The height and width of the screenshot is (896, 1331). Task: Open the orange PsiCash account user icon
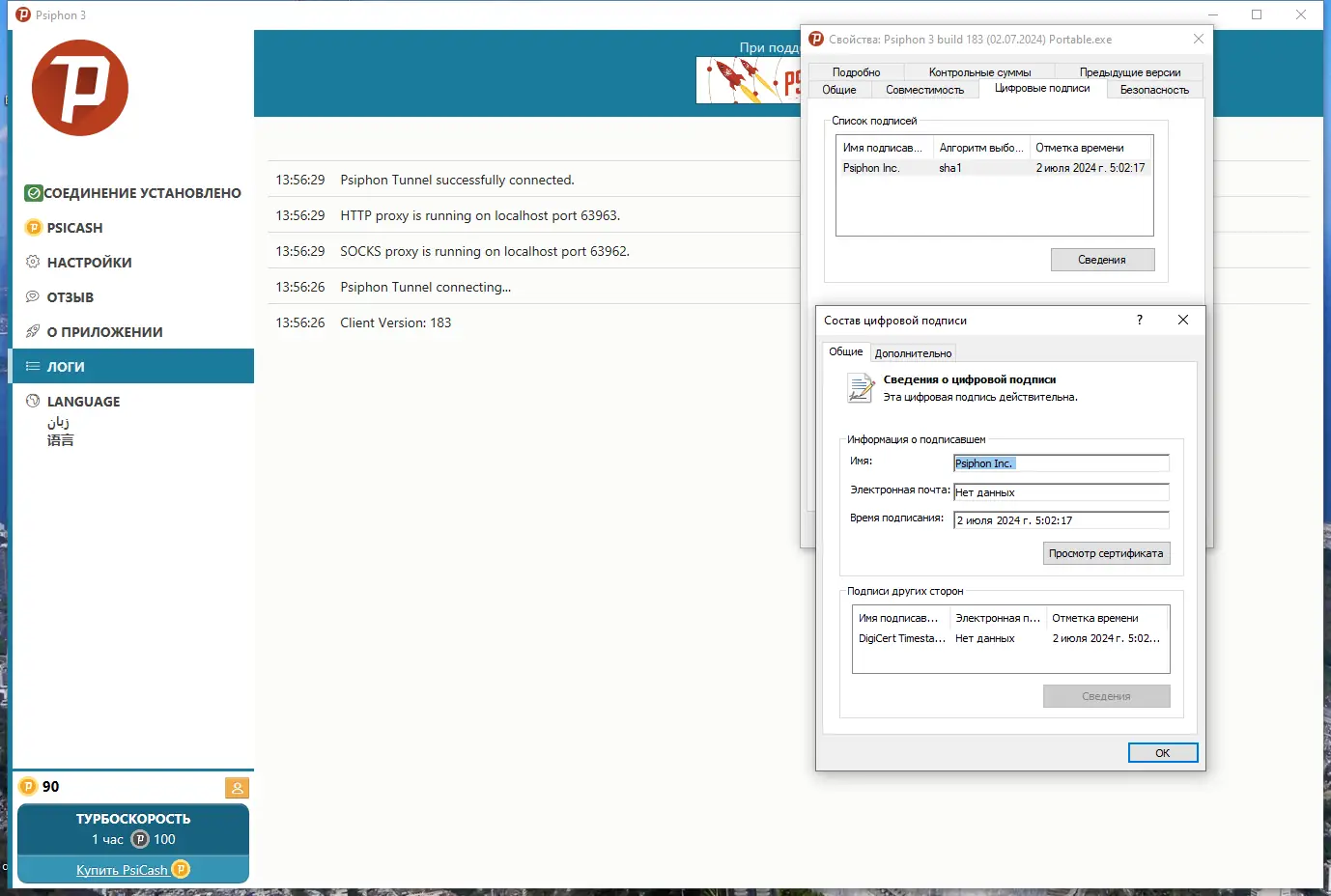click(x=238, y=788)
